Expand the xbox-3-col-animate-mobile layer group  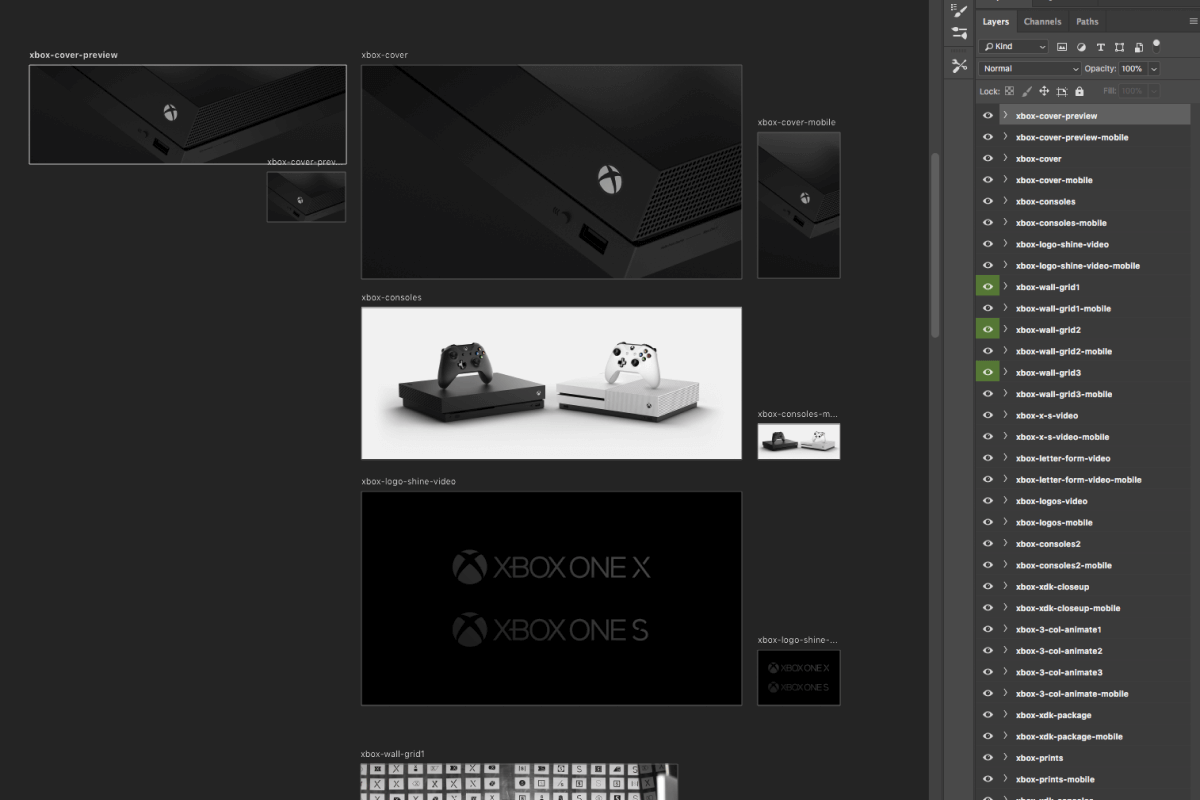click(1005, 693)
